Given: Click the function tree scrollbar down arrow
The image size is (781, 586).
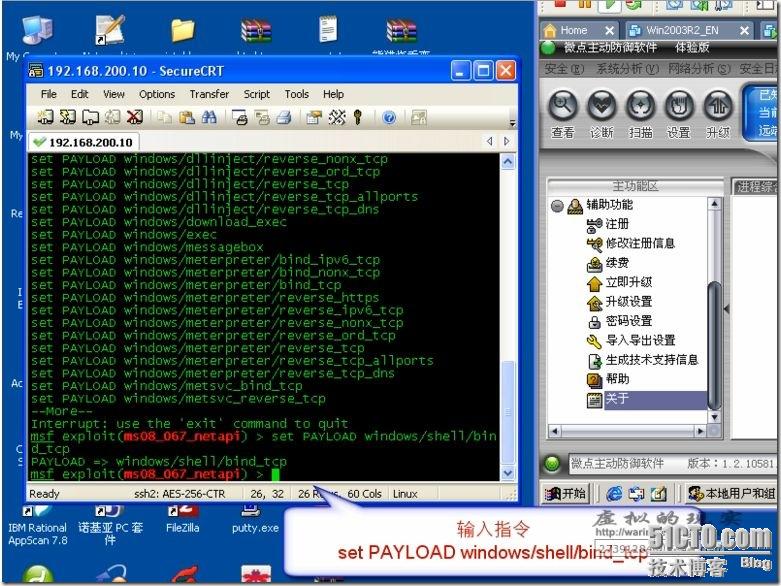Looking at the screenshot, I should (x=714, y=417).
